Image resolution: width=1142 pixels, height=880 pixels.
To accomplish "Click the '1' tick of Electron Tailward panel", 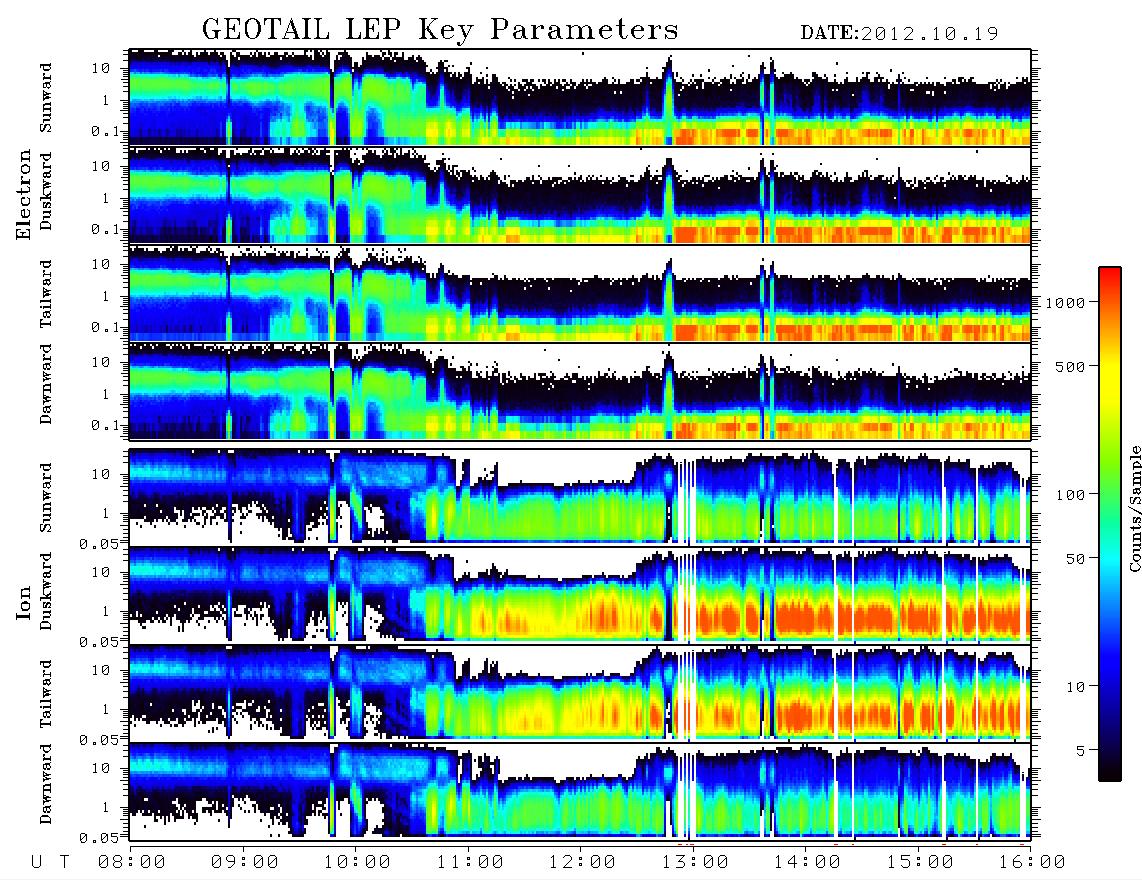I will click(105, 296).
